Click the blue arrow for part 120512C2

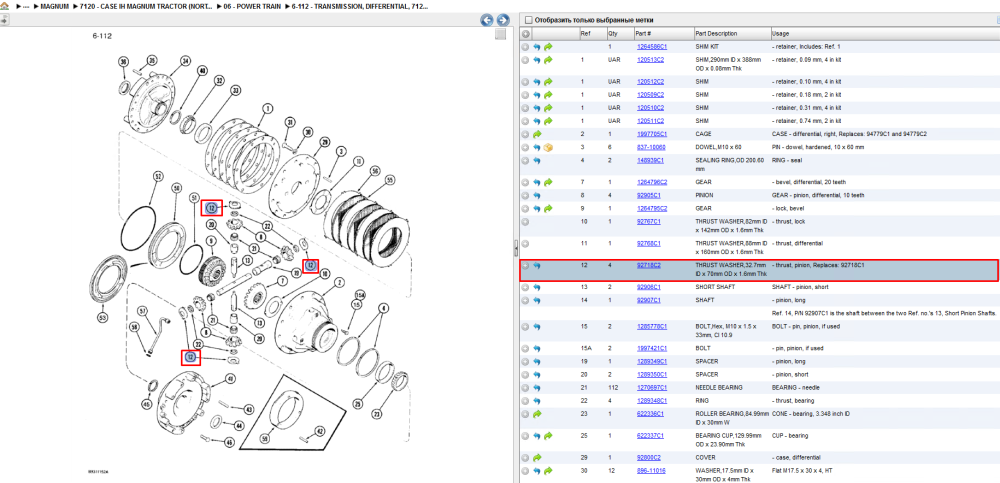pyautogui.click(x=537, y=82)
